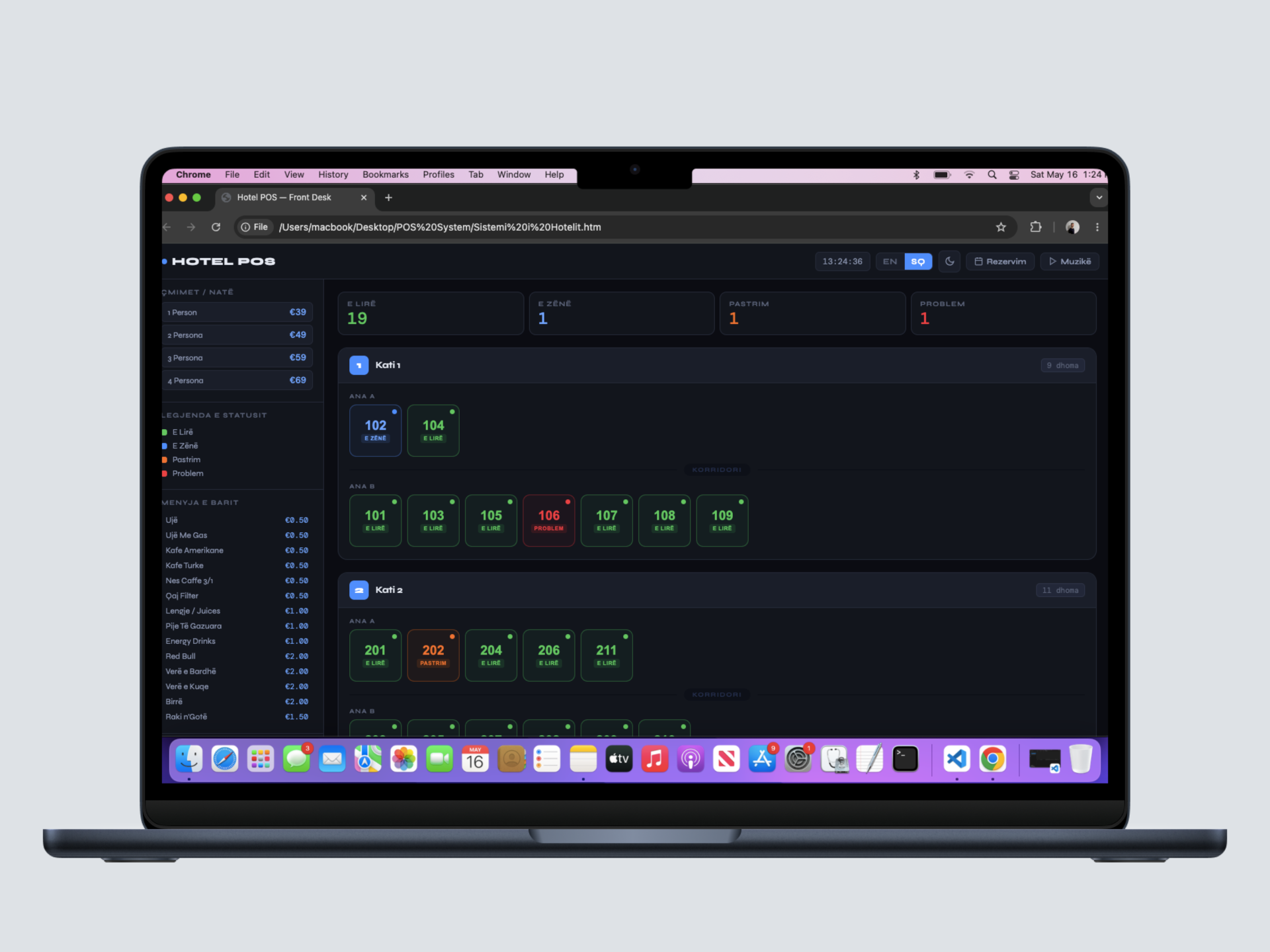Select room 108 card

(x=664, y=520)
